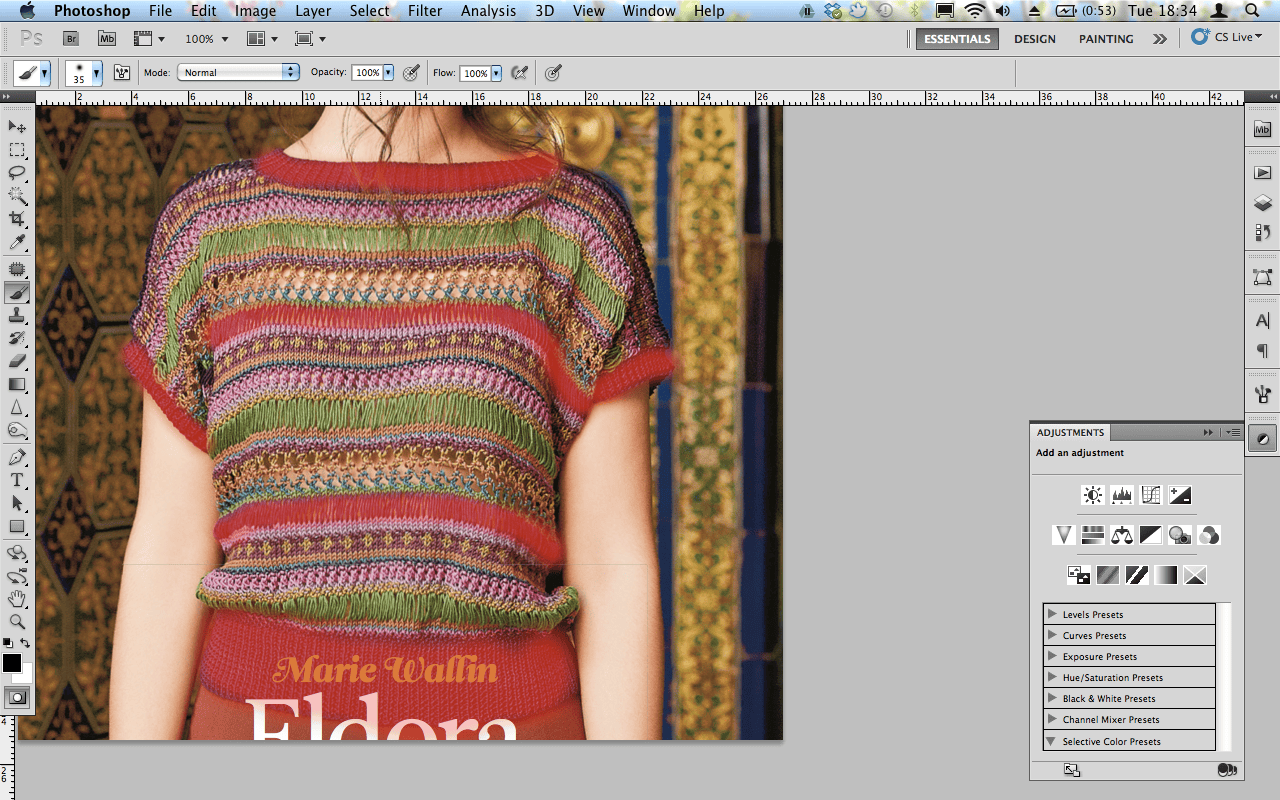
Task: Add a Curves adjustment
Action: tap(1151, 495)
